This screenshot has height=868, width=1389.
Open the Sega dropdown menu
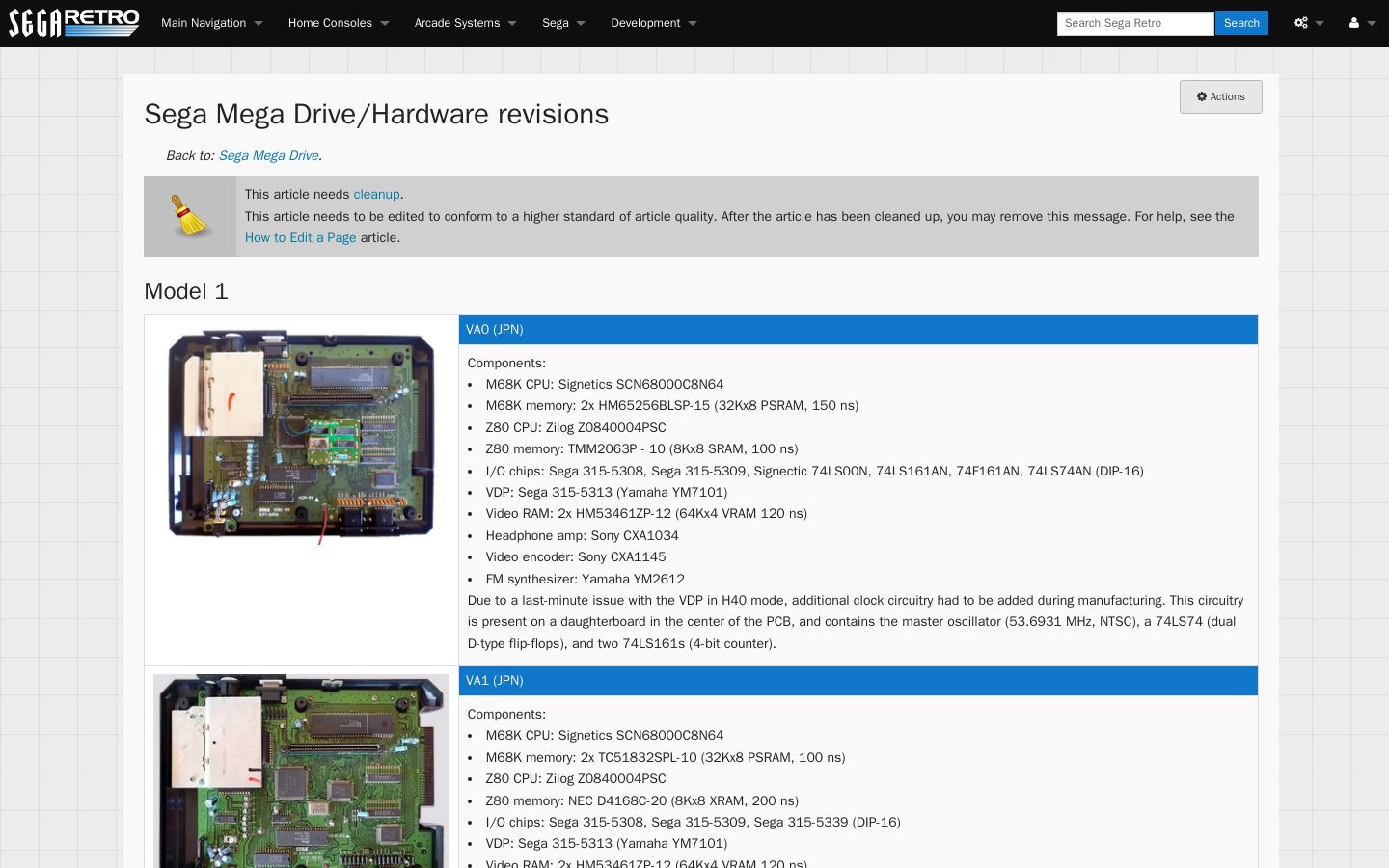[x=563, y=23]
